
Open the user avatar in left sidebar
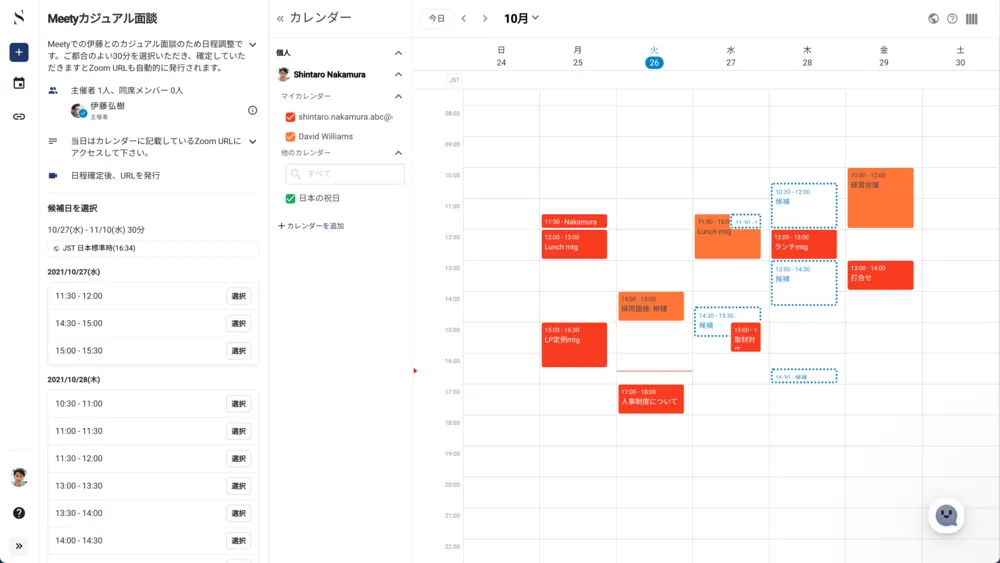click(19, 477)
